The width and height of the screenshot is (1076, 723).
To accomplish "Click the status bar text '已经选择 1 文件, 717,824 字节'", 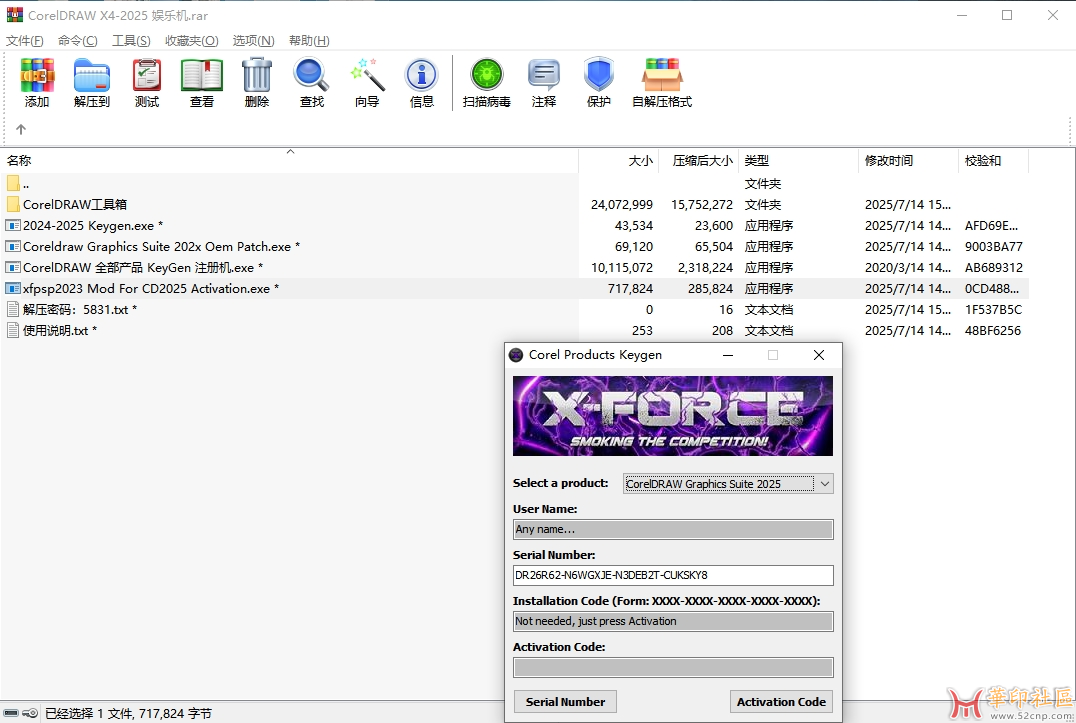I will coord(128,713).
